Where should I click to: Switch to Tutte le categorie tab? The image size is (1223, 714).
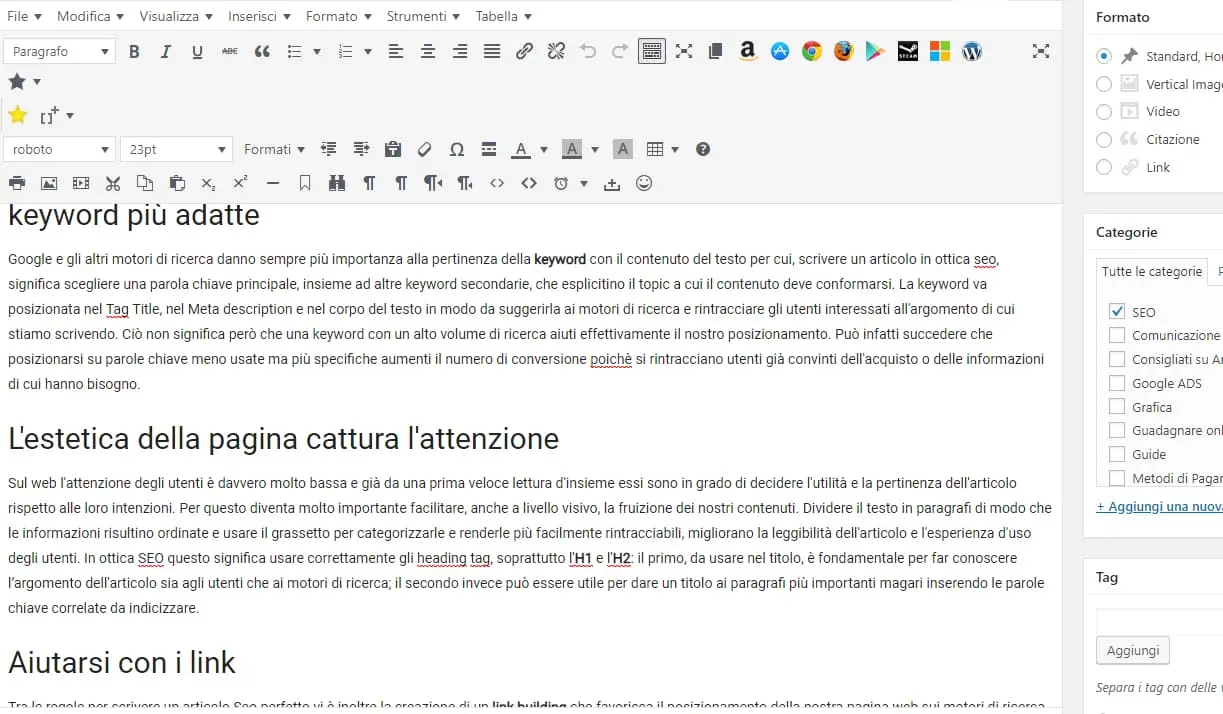coord(1152,271)
